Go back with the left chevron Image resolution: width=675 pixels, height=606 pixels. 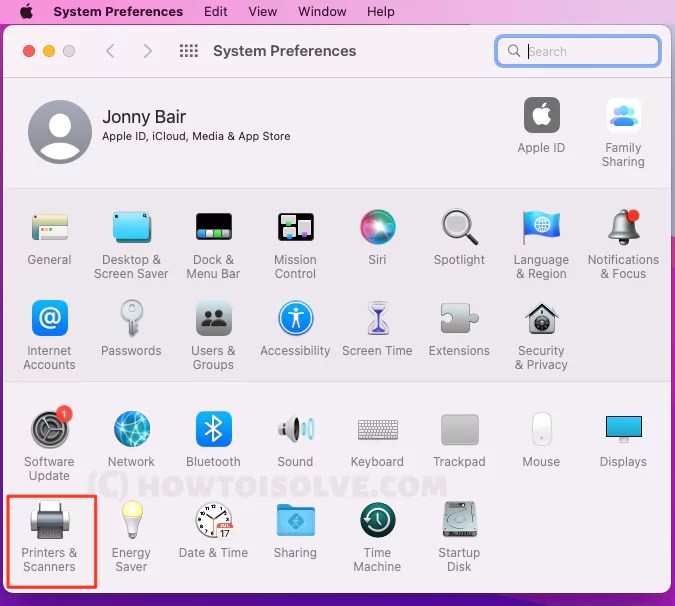pos(110,51)
